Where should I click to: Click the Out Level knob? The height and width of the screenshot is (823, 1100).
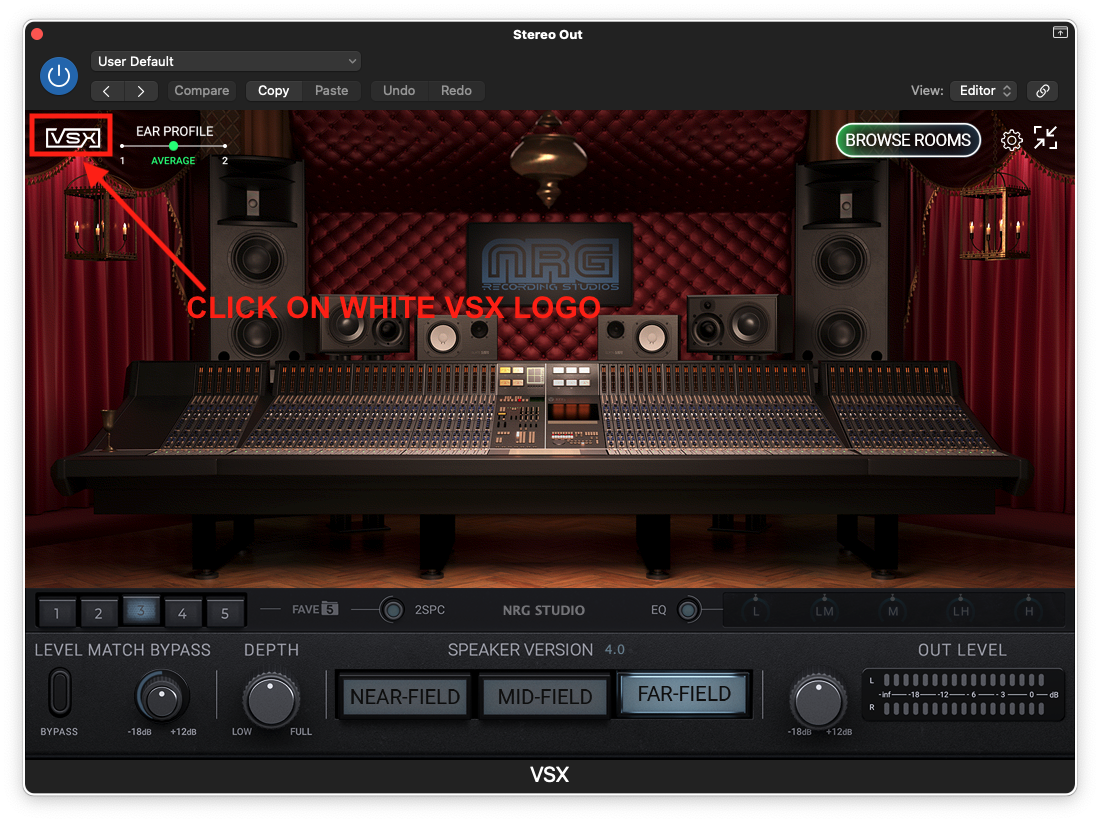point(818,700)
